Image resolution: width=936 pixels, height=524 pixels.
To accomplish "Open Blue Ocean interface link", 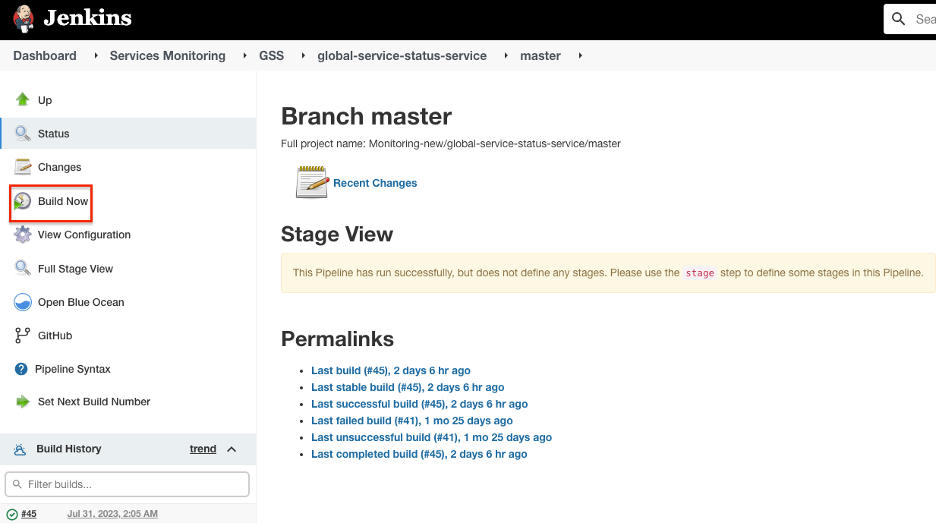I will click(81, 302).
